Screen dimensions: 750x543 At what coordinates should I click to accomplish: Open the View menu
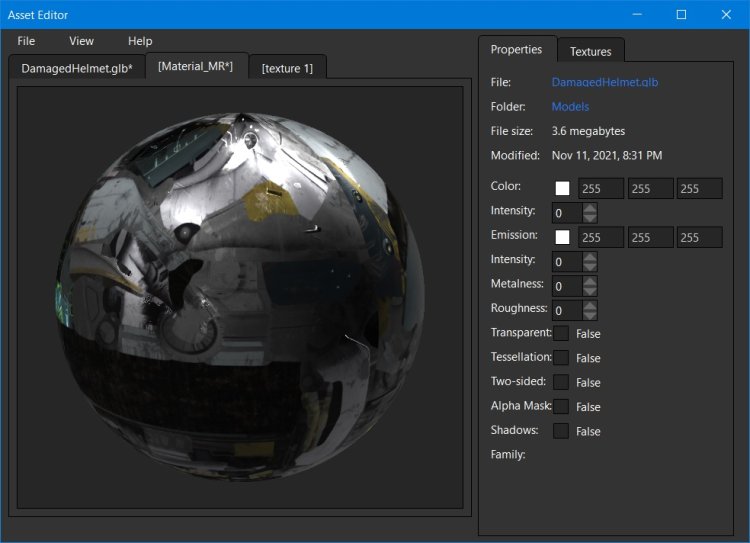81,41
